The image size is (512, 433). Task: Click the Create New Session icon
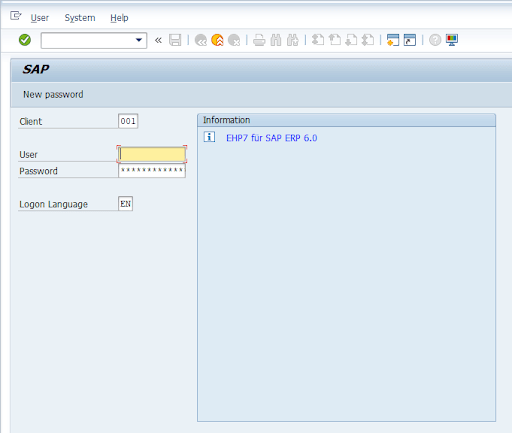[x=393, y=40]
